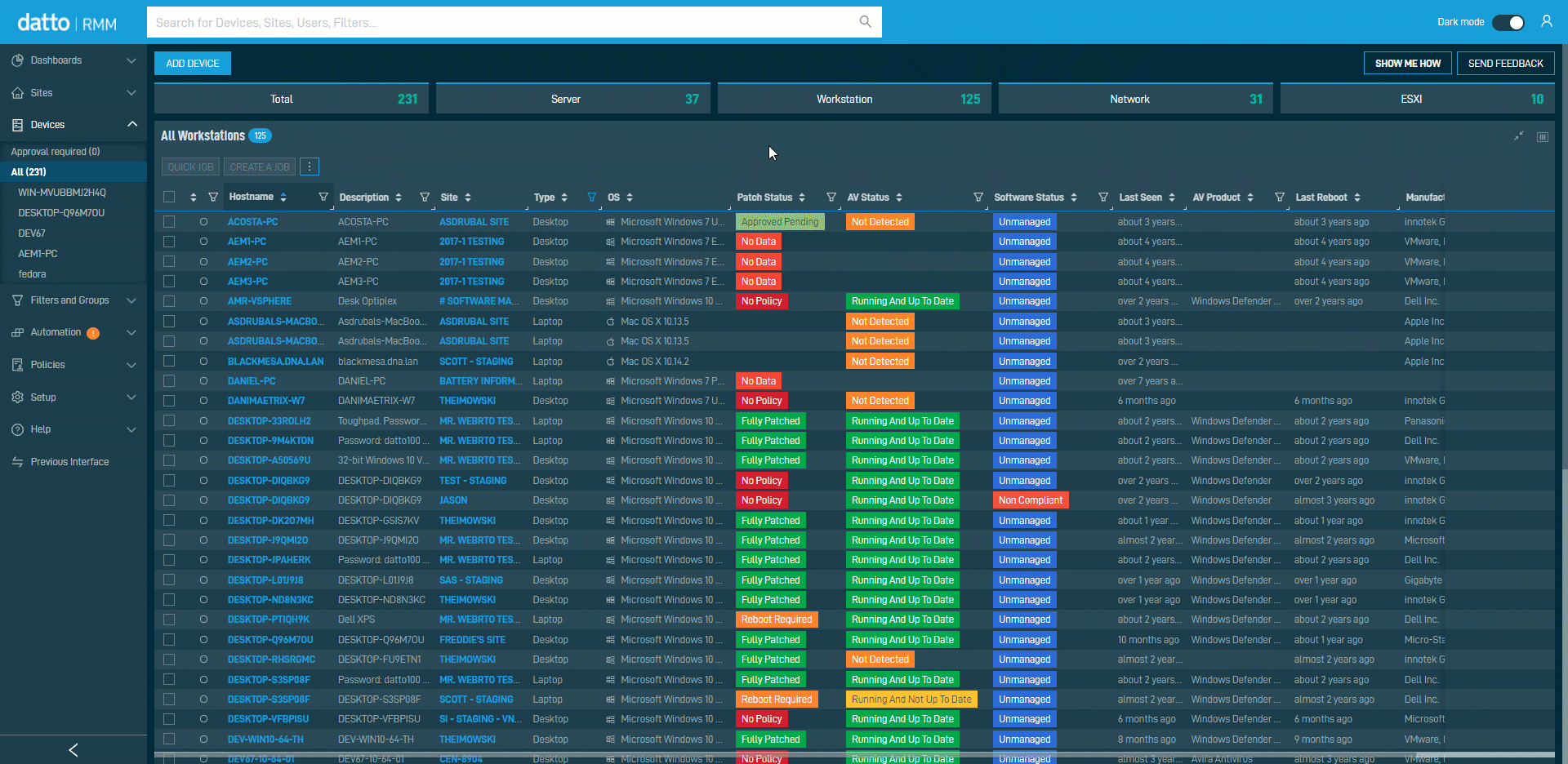The width and height of the screenshot is (1568, 764).
Task: Collapse the sidebar with left arrow
Action: [x=73, y=749]
